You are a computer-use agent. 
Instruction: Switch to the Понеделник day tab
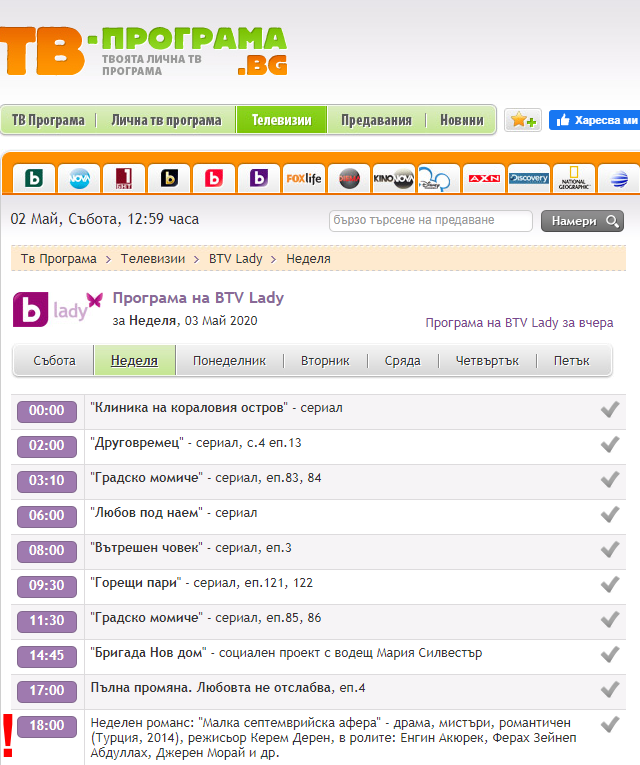coord(229,361)
